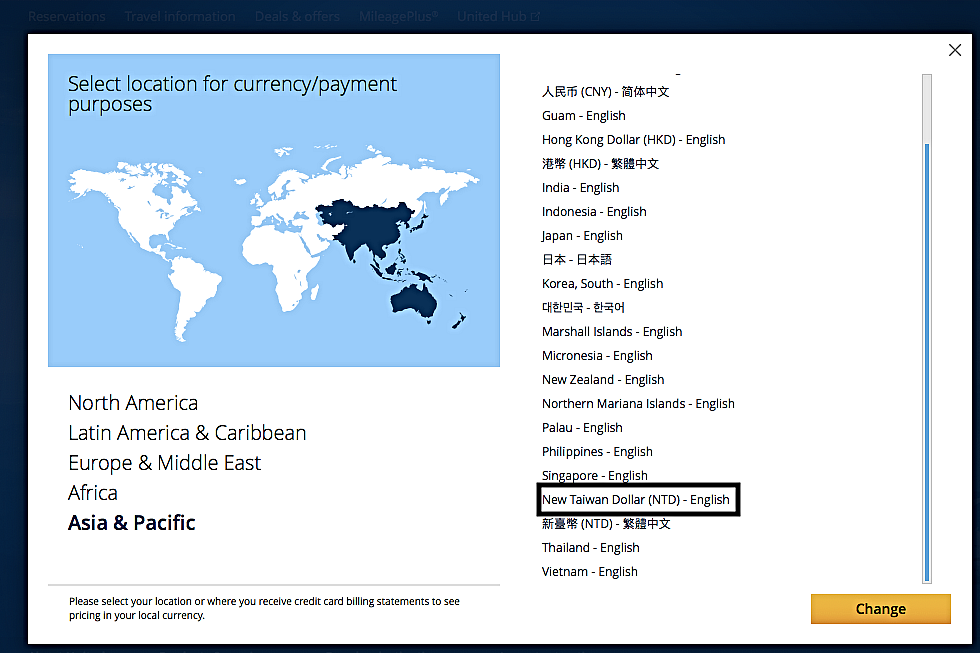Choose Palau - English

[582, 427]
